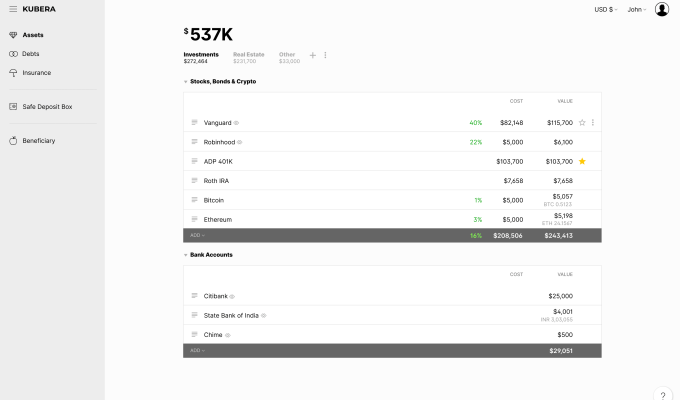
Task: Open the Beneficiary page
Action: coord(39,141)
